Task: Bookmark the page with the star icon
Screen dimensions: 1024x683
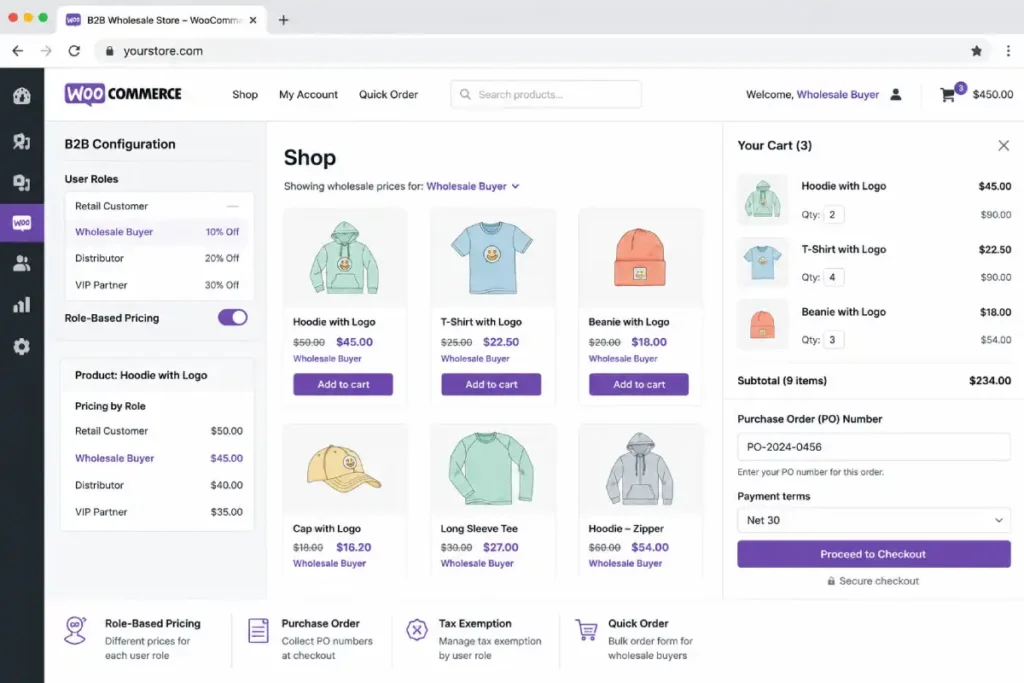Action: click(976, 51)
